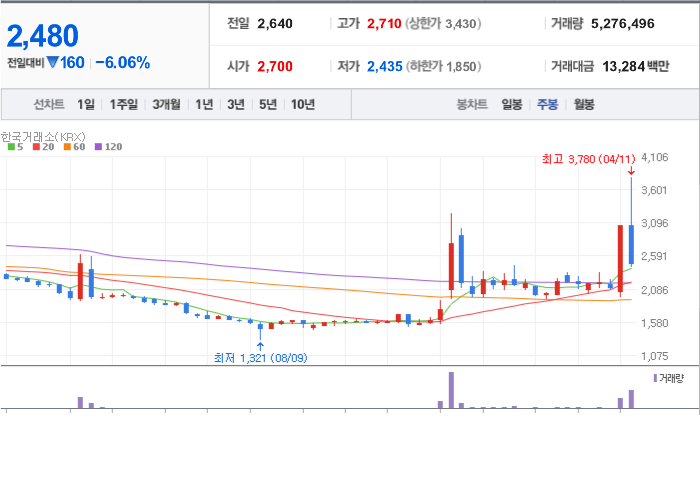Click the 저가 value 2,435

coord(384,66)
